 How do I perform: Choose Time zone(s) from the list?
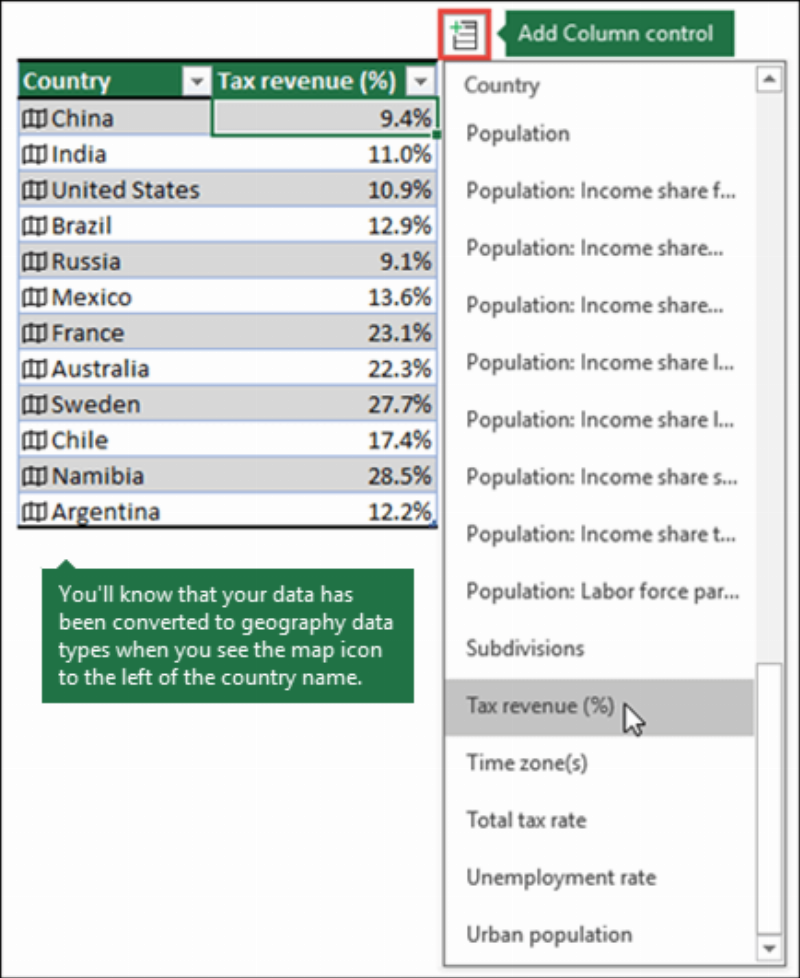tap(527, 763)
